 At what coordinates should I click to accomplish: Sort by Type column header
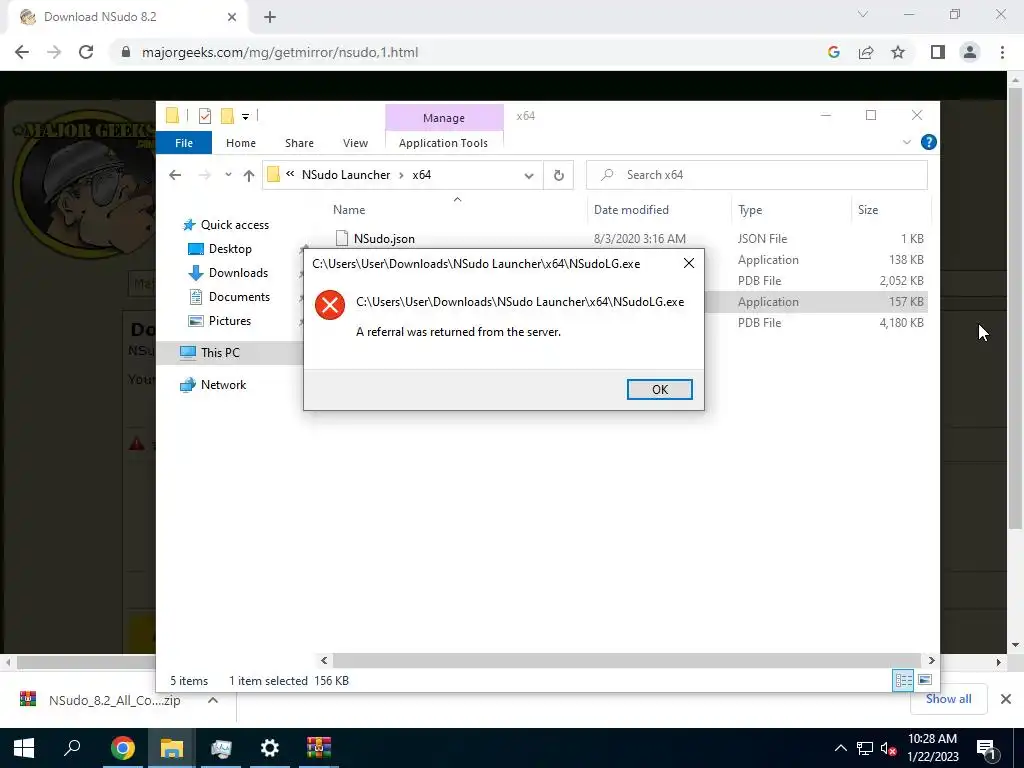pyautogui.click(x=750, y=210)
